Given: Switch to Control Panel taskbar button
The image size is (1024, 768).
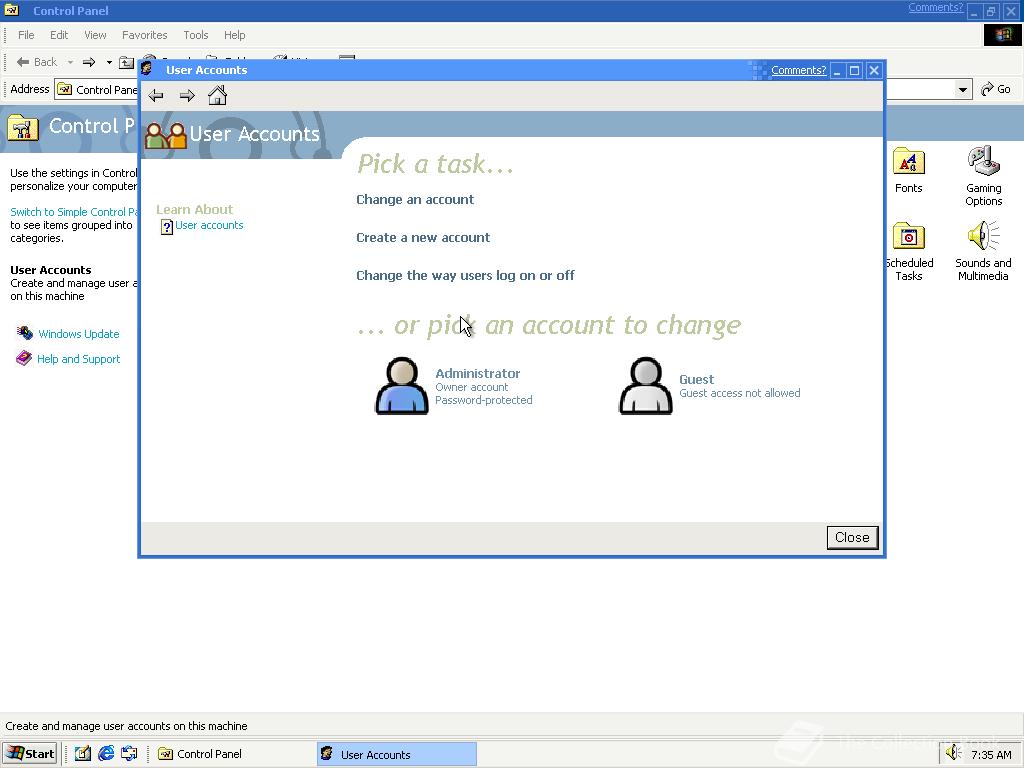Looking at the screenshot, I should coord(234,754).
